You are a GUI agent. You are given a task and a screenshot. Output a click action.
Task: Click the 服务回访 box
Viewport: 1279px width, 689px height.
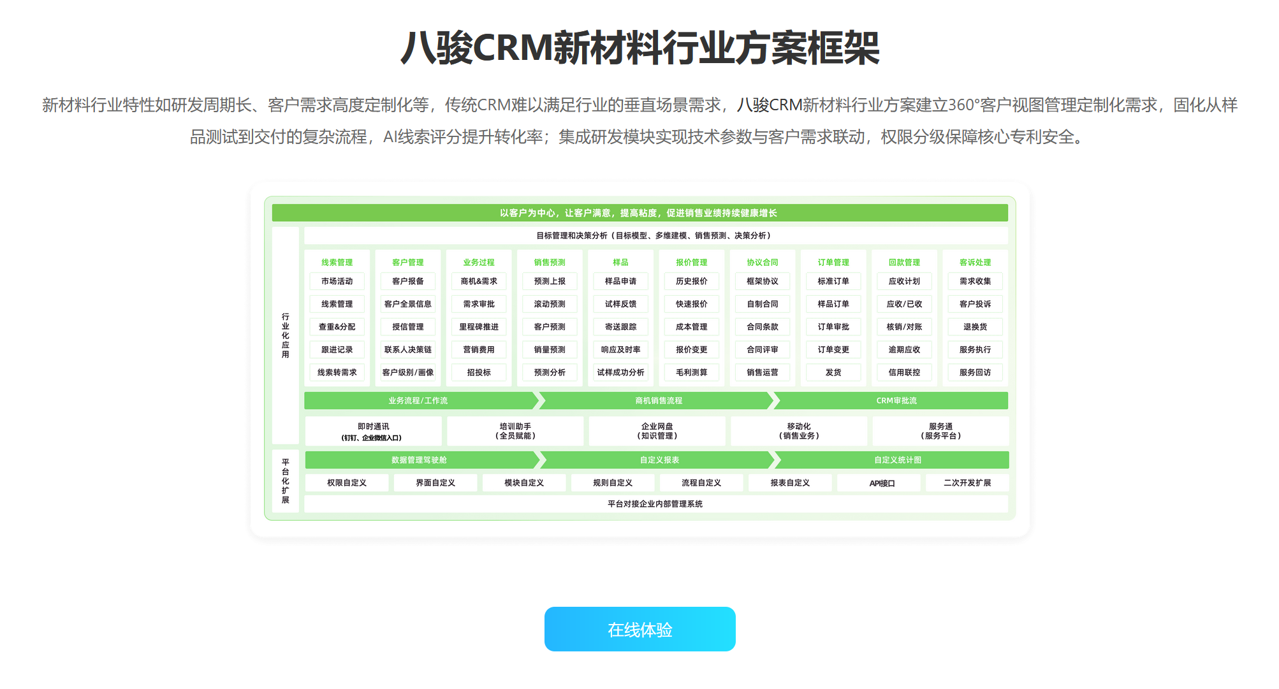975,372
